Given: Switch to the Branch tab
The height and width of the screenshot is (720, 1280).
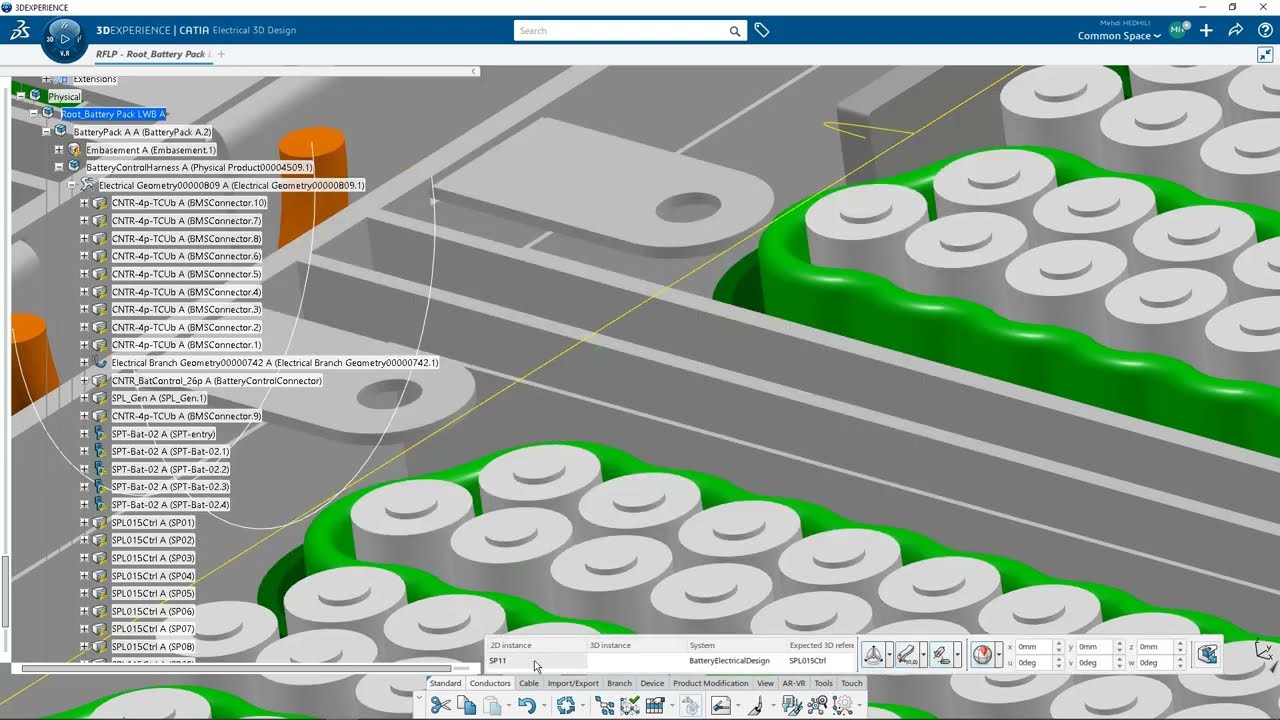Looking at the screenshot, I should 619,683.
